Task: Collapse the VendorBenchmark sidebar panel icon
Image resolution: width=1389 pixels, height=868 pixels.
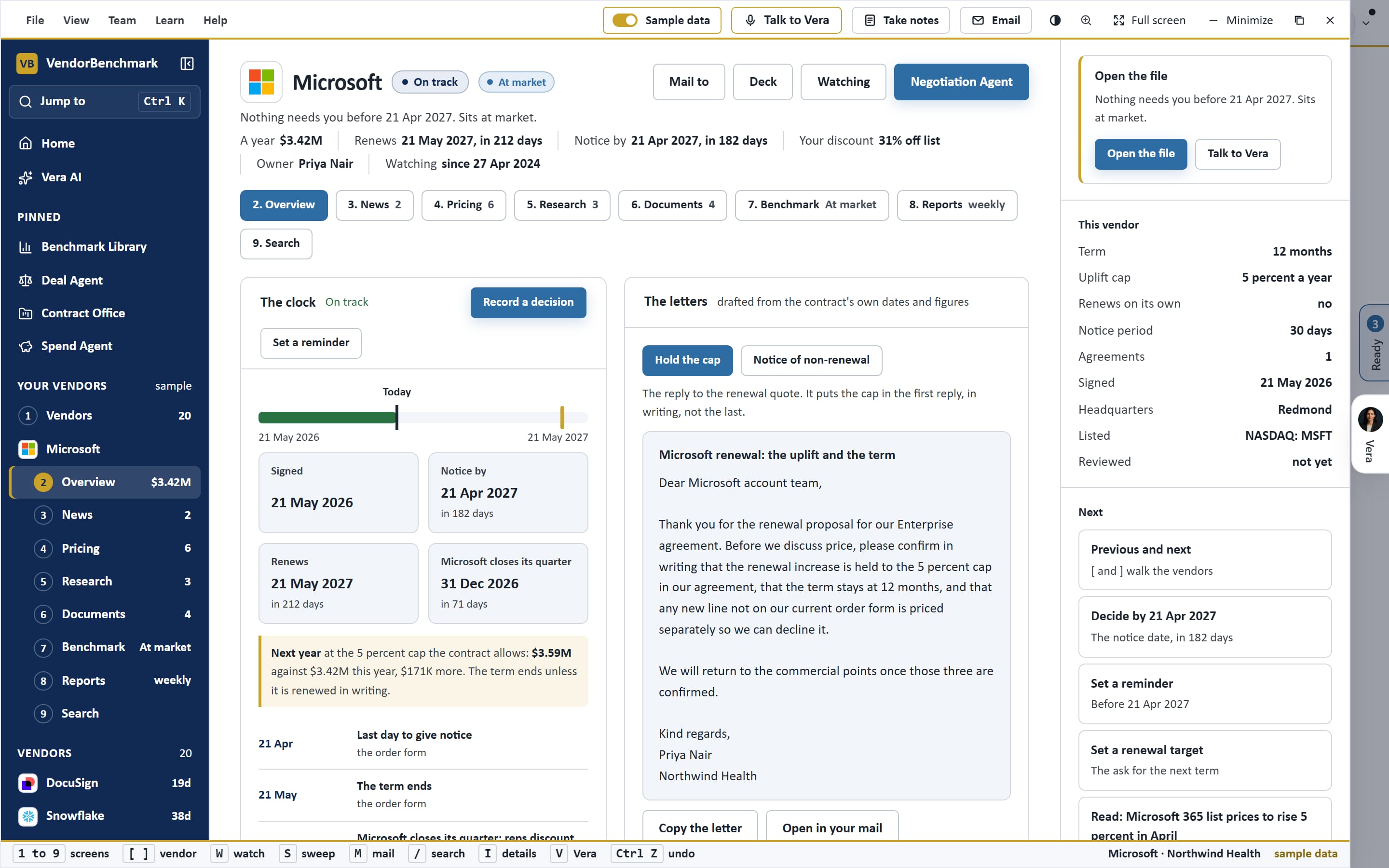Action: pyautogui.click(x=187, y=63)
